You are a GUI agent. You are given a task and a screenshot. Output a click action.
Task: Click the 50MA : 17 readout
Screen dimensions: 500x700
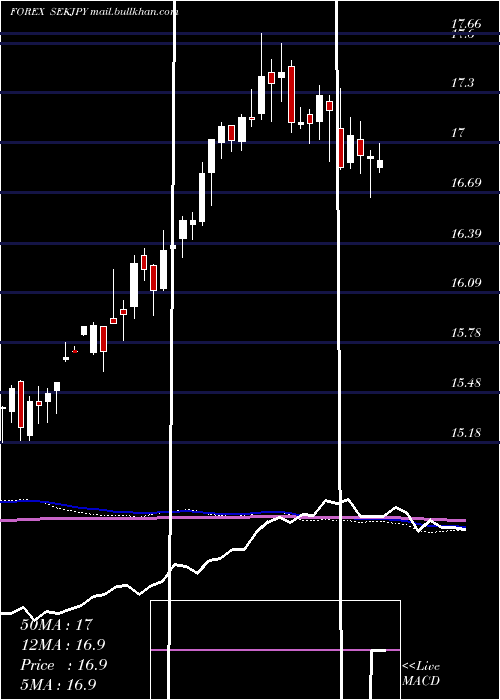(58, 625)
